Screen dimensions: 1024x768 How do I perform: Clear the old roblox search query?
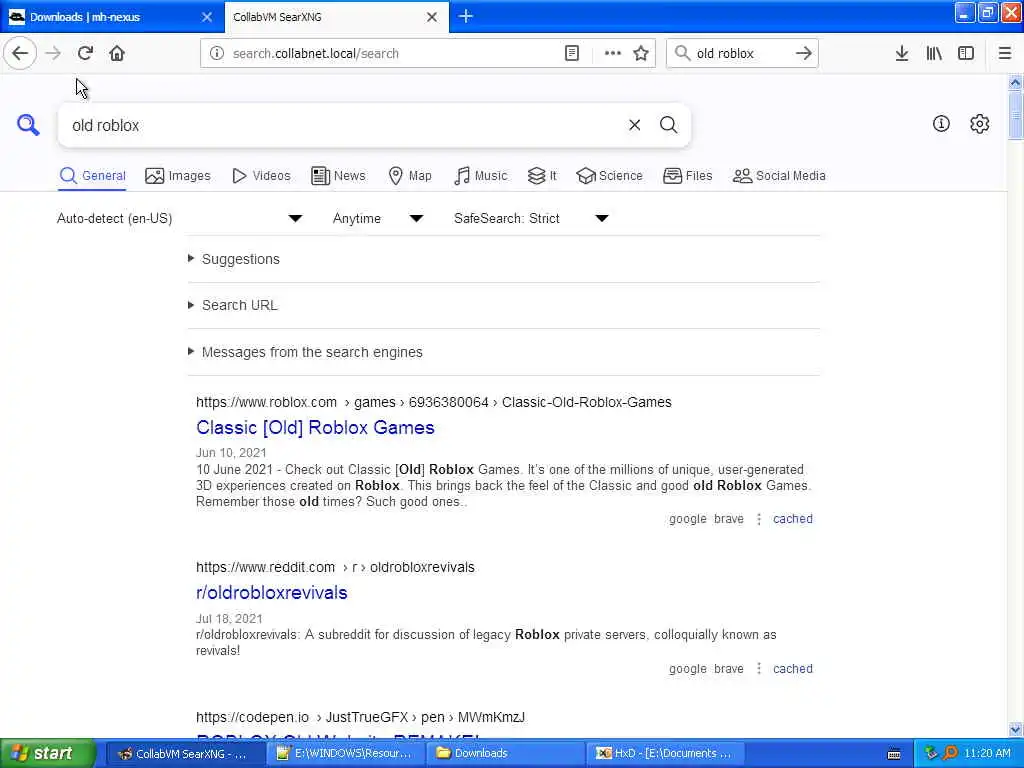click(634, 125)
